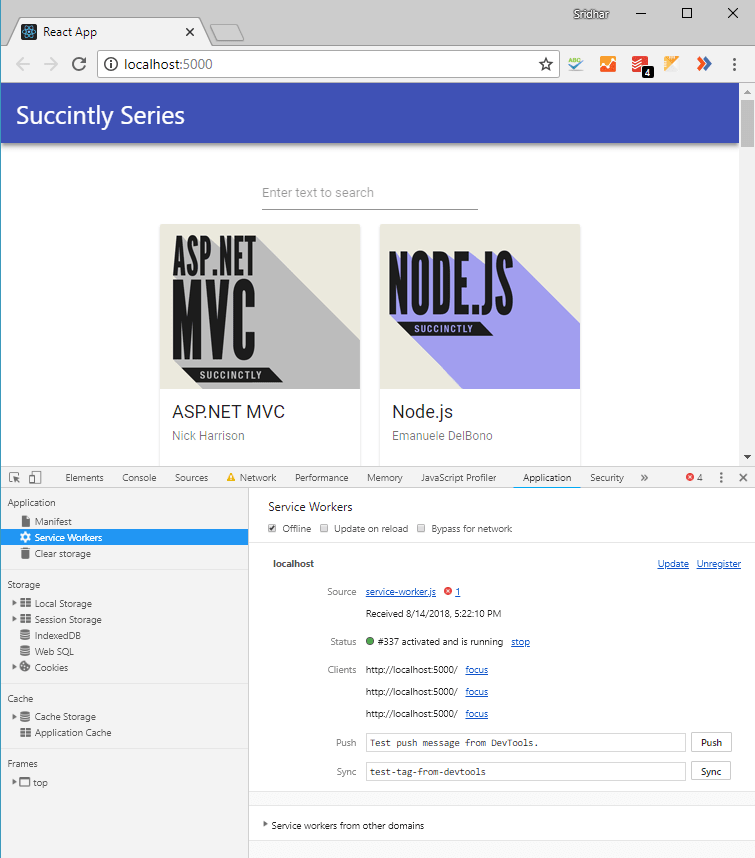Click the Unregister link
This screenshot has height=858, width=755.
pyautogui.click(x=718, y=564)
